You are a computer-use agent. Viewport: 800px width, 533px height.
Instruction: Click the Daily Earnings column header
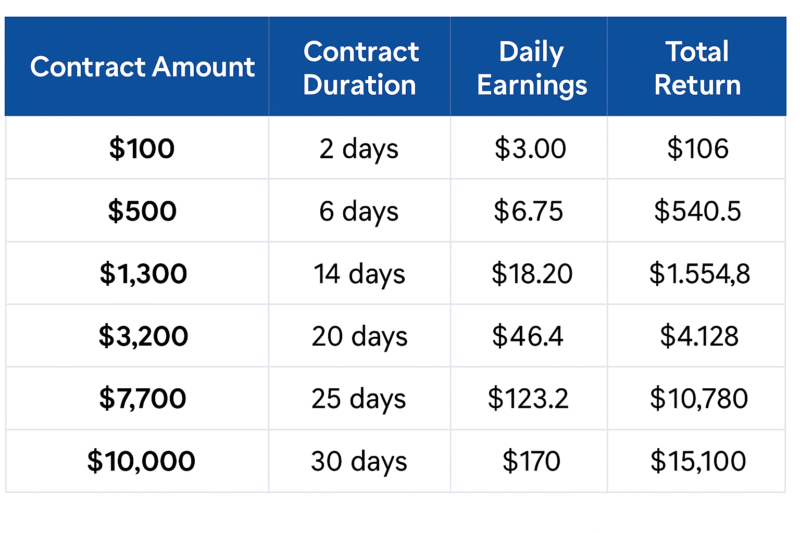531,68
